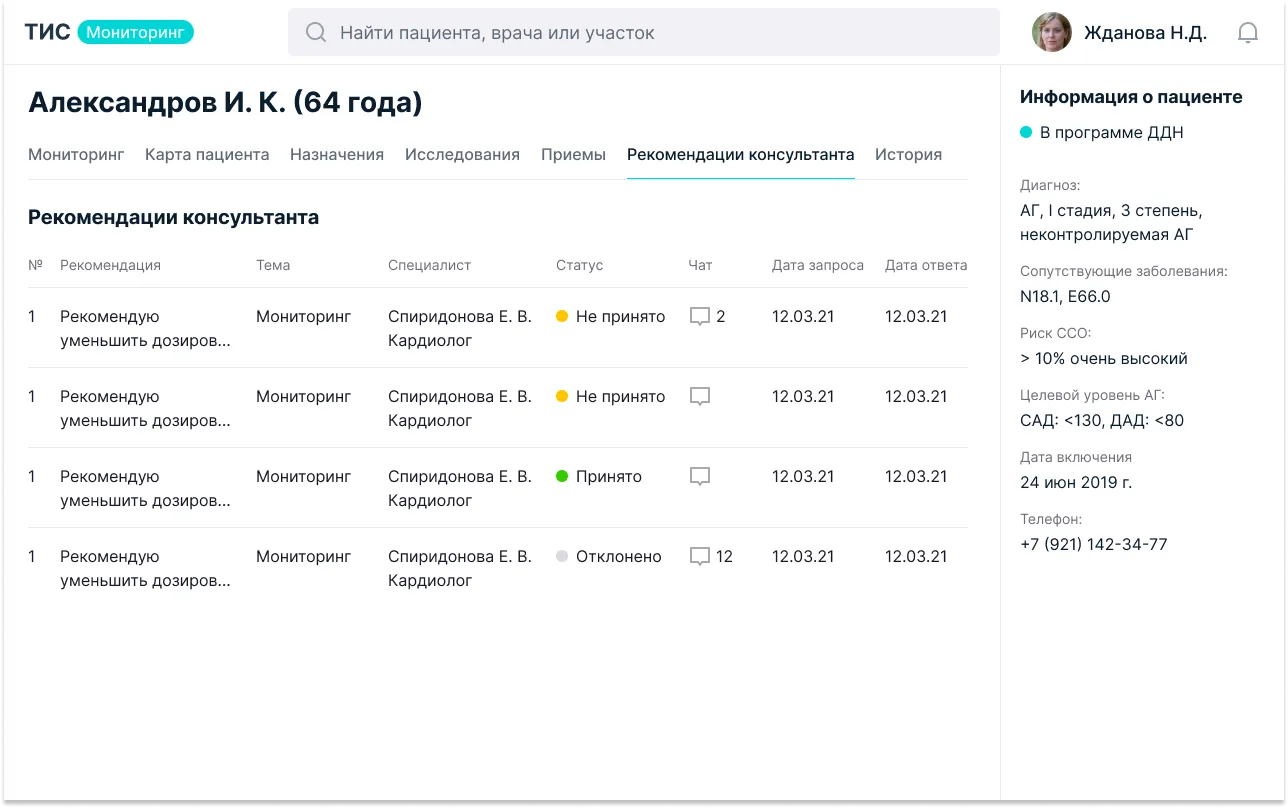Click the Отклонено status label
The height and width of the screenshot is (808, 1288).
click(x=619, y=557)
